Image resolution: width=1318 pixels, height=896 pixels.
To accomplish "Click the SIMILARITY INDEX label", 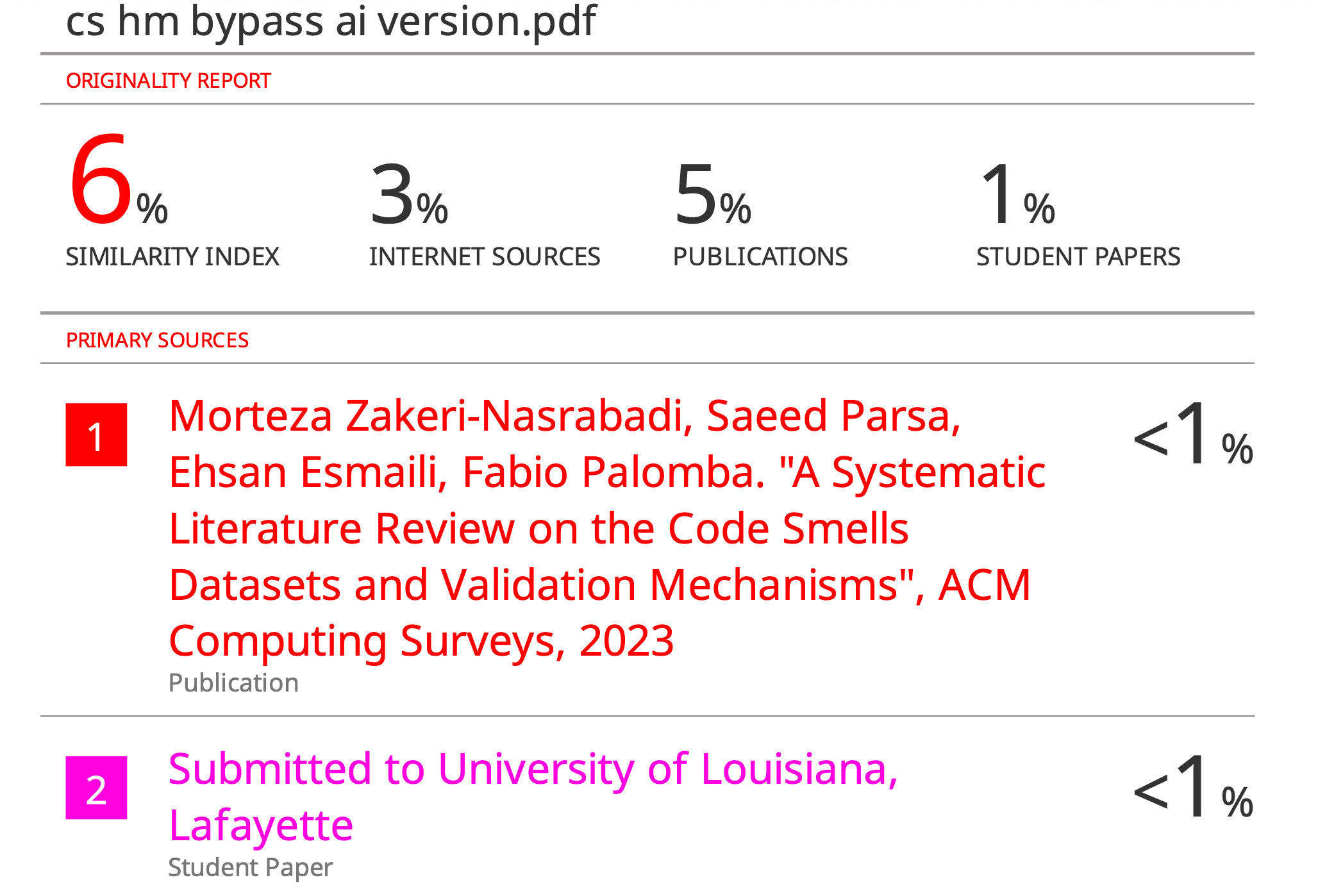I will coord(172,257).
